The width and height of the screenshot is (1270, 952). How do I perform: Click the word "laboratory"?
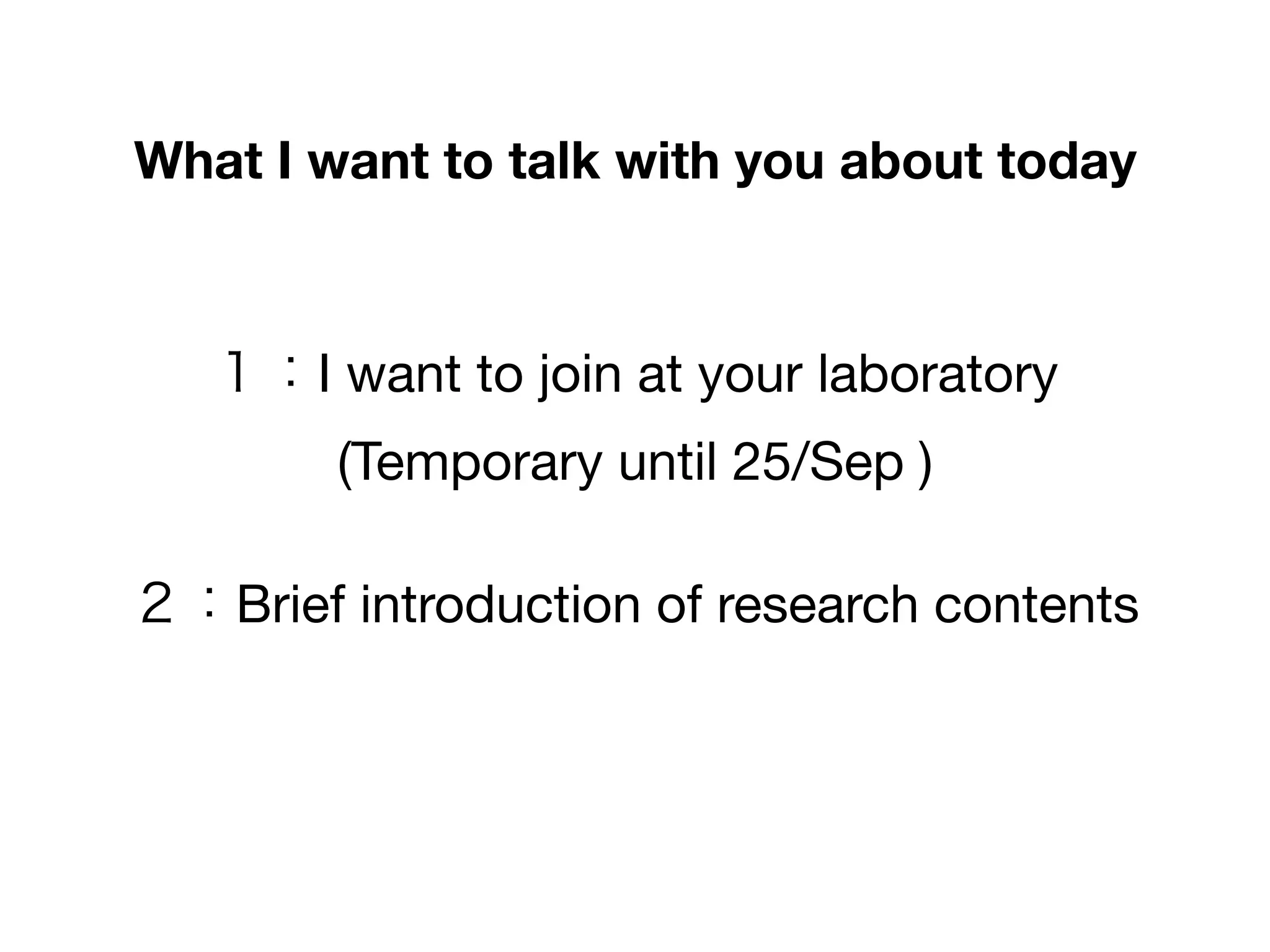(937, 374)
